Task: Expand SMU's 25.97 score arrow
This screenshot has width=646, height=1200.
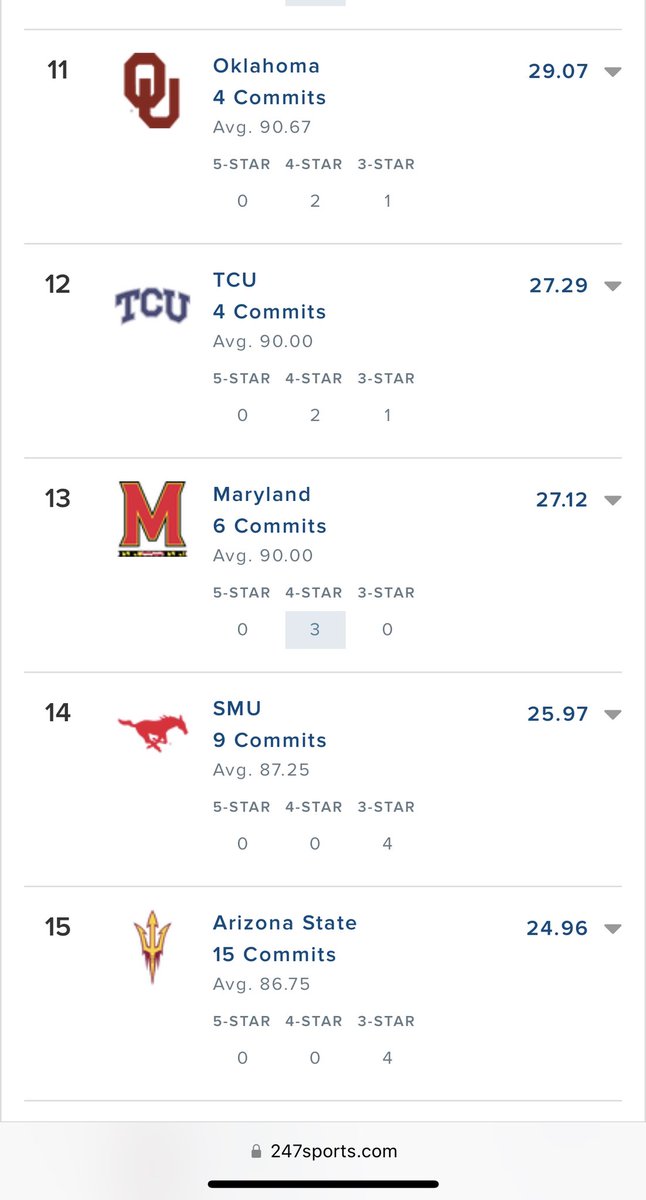Action: (x=613, y=714)
